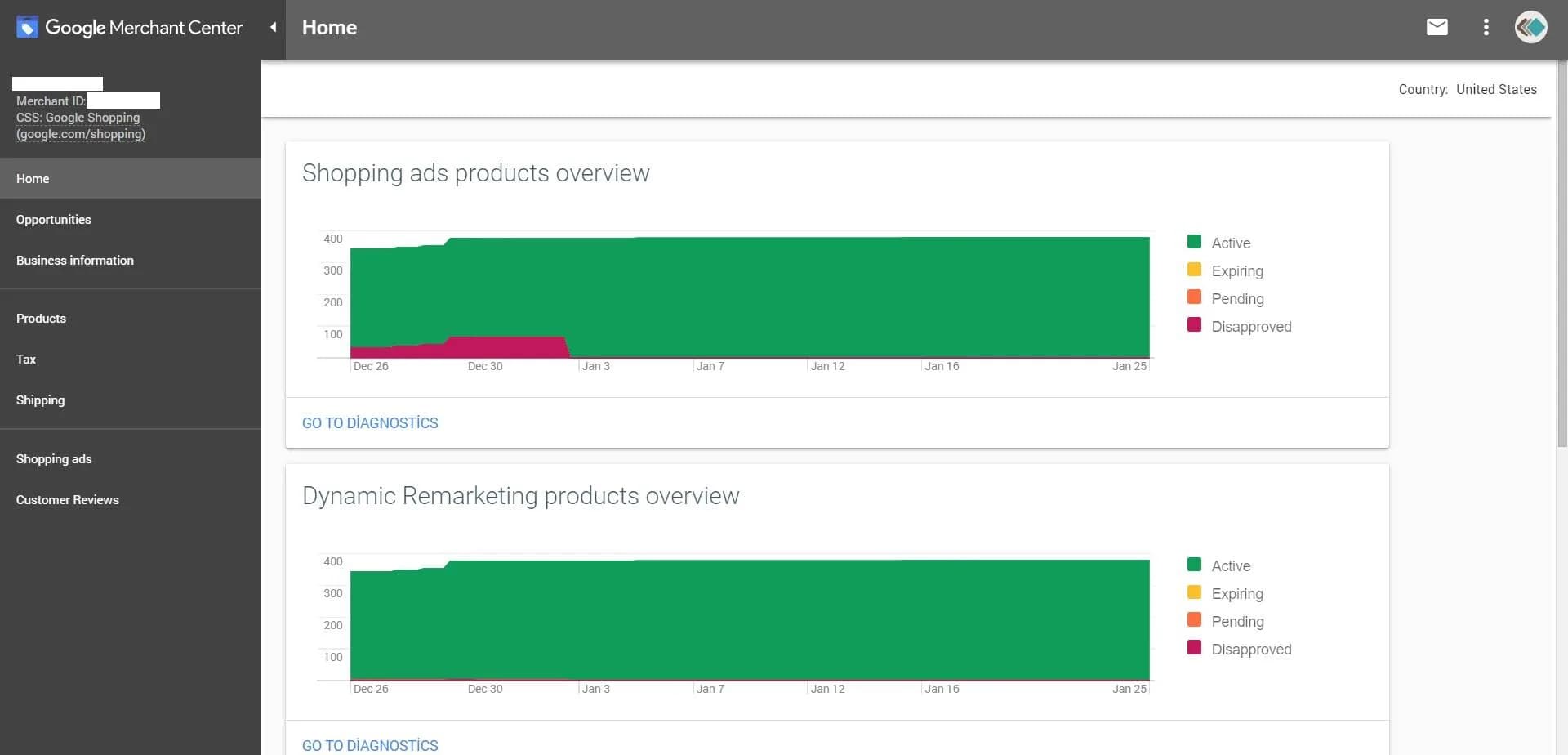
Task: Select Shopping ads in the sidebar
Action: point(54,459)
